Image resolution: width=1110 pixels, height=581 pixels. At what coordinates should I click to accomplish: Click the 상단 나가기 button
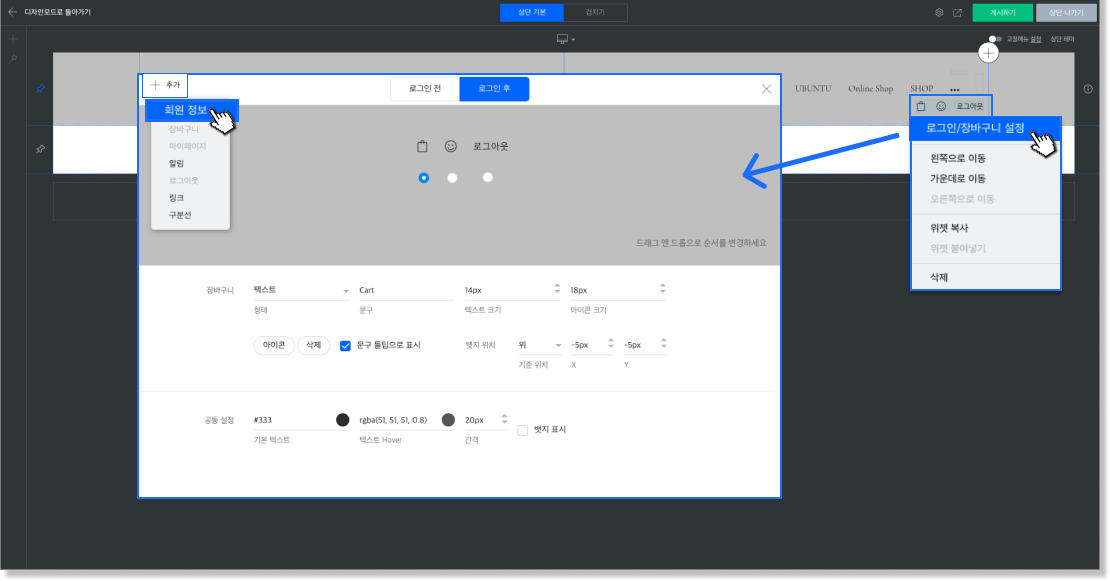pos(1066,13)
